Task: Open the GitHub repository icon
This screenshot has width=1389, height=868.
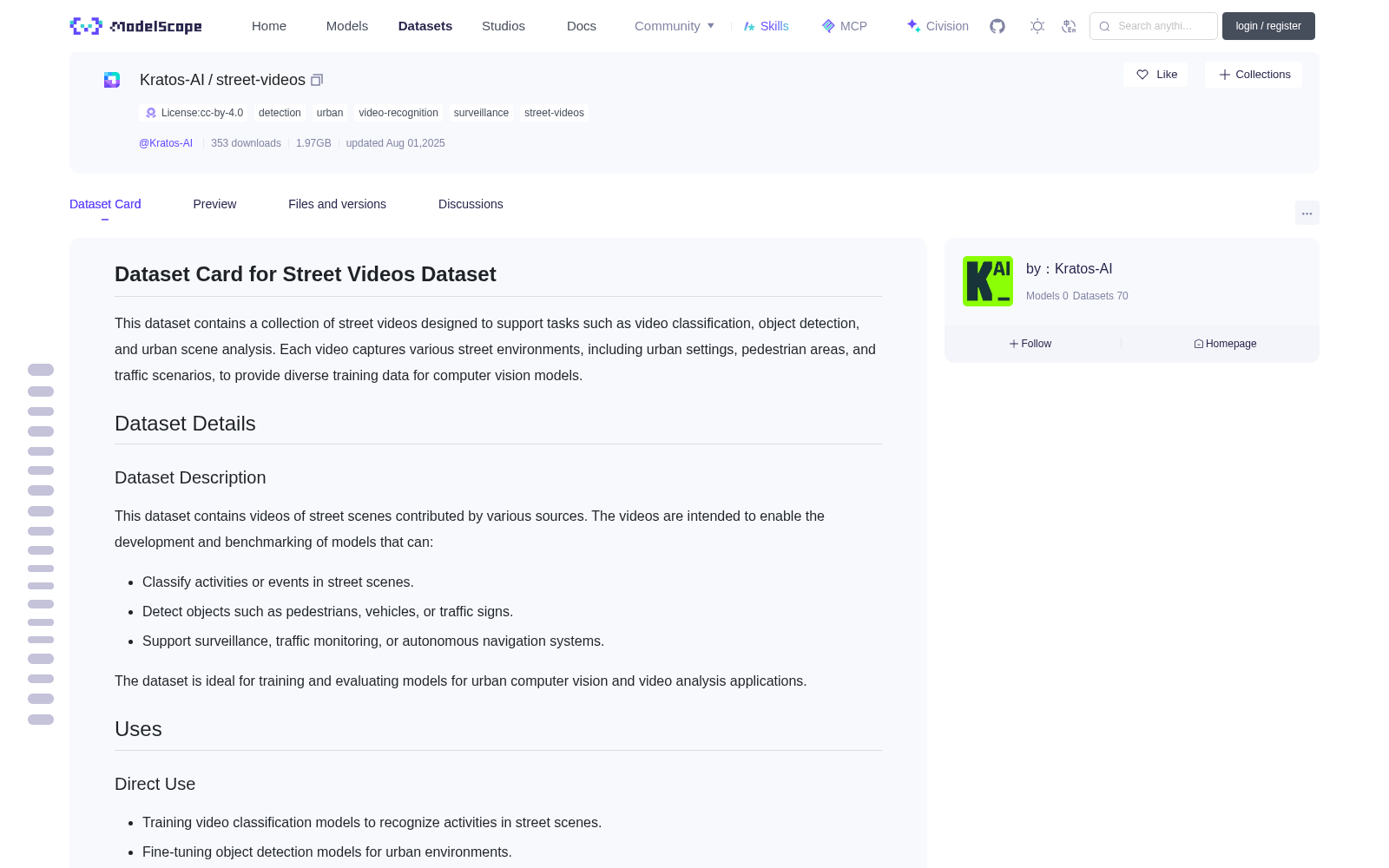Action: (997, 26)
